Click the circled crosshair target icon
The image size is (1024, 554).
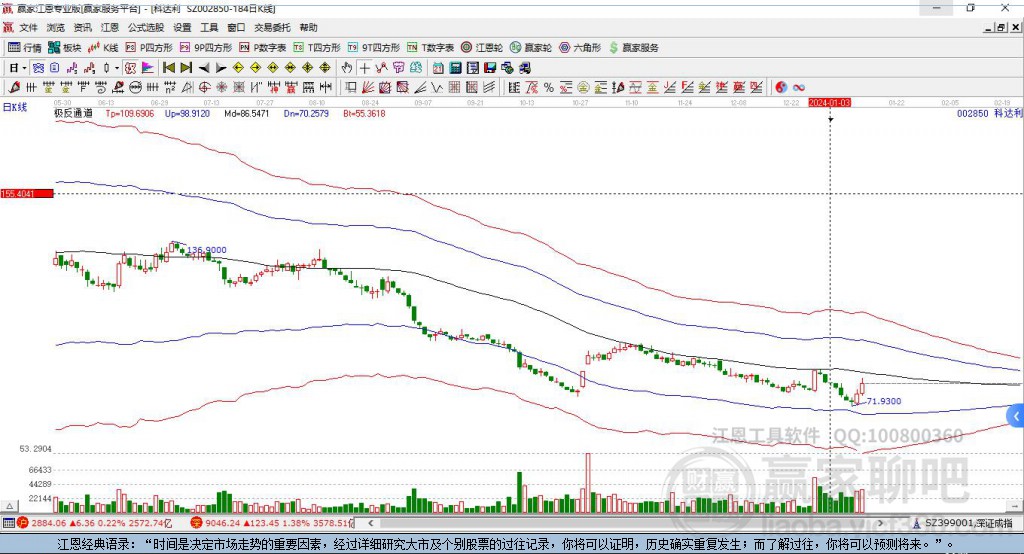(204, 88)
